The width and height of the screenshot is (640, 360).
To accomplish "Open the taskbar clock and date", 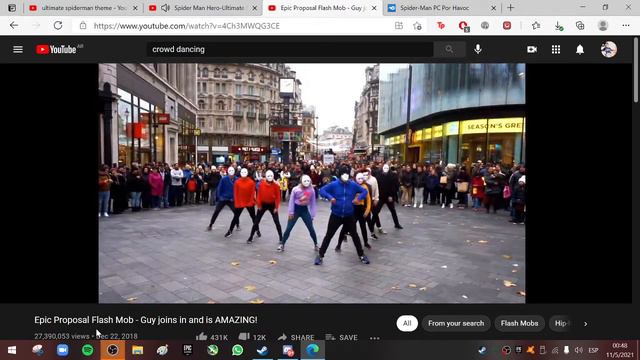I will 620,350.
